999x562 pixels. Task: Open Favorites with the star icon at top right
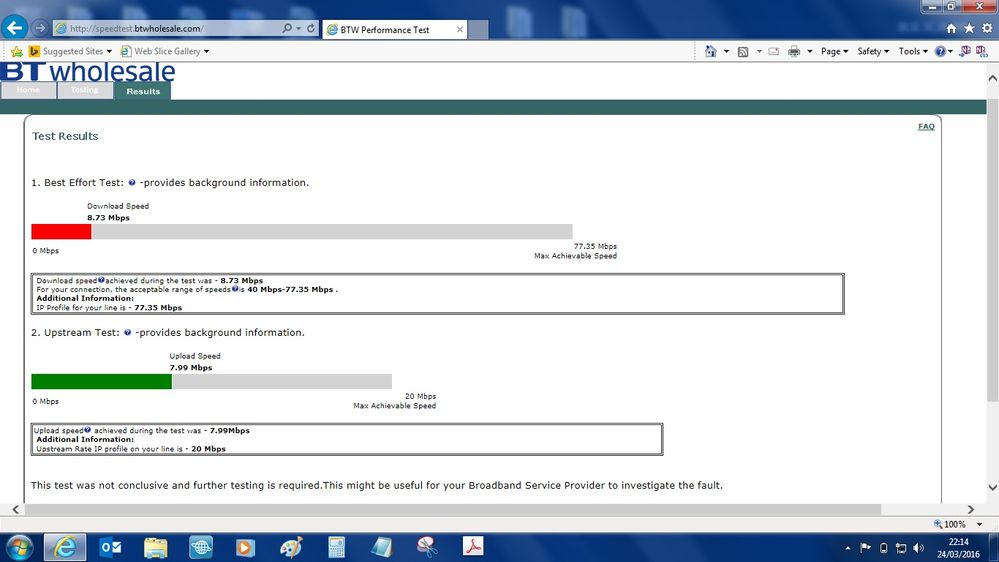(x=969, y=29)
